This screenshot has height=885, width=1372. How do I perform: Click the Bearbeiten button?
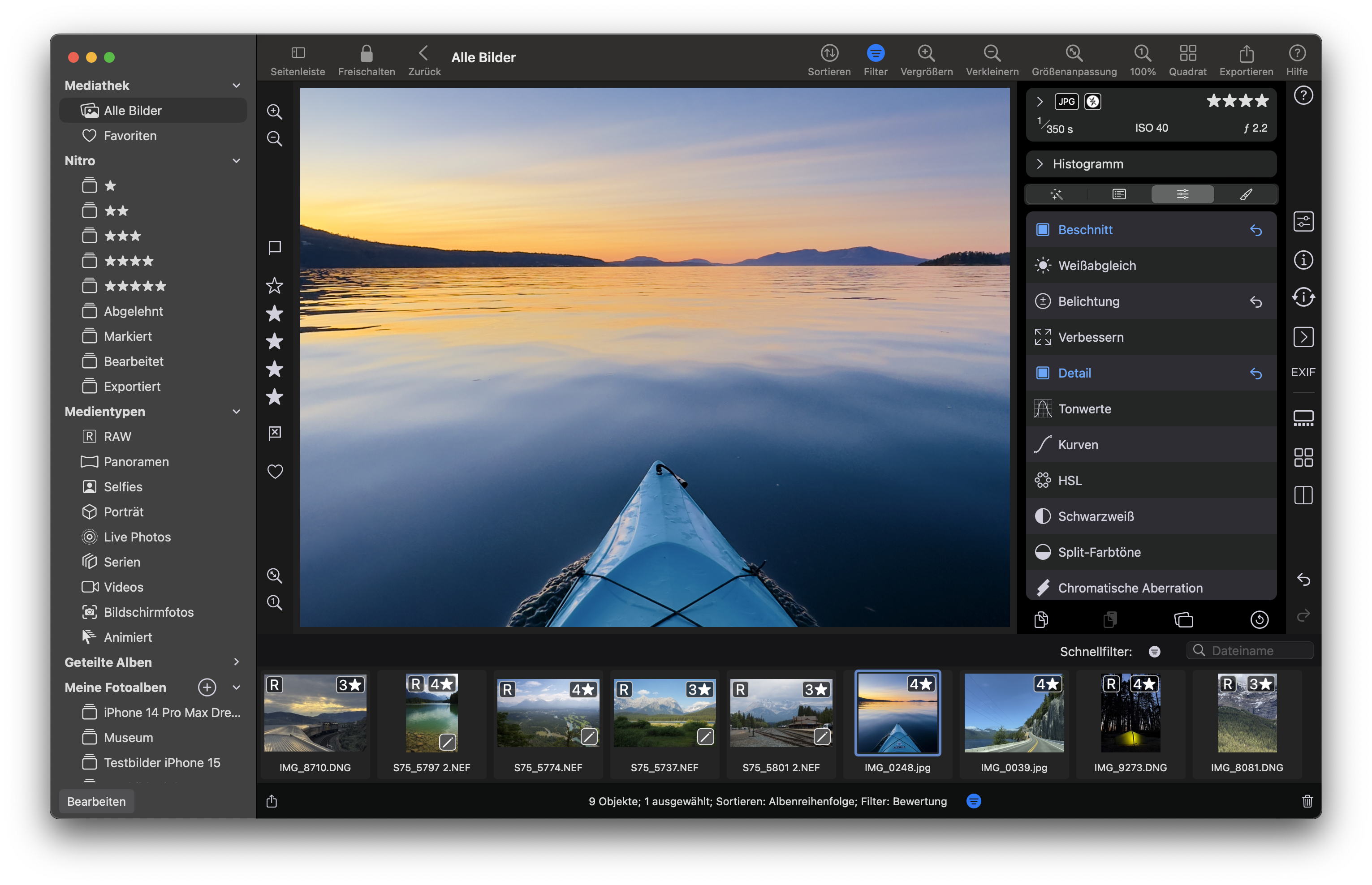pyautogui.click(x=97, y=801)
